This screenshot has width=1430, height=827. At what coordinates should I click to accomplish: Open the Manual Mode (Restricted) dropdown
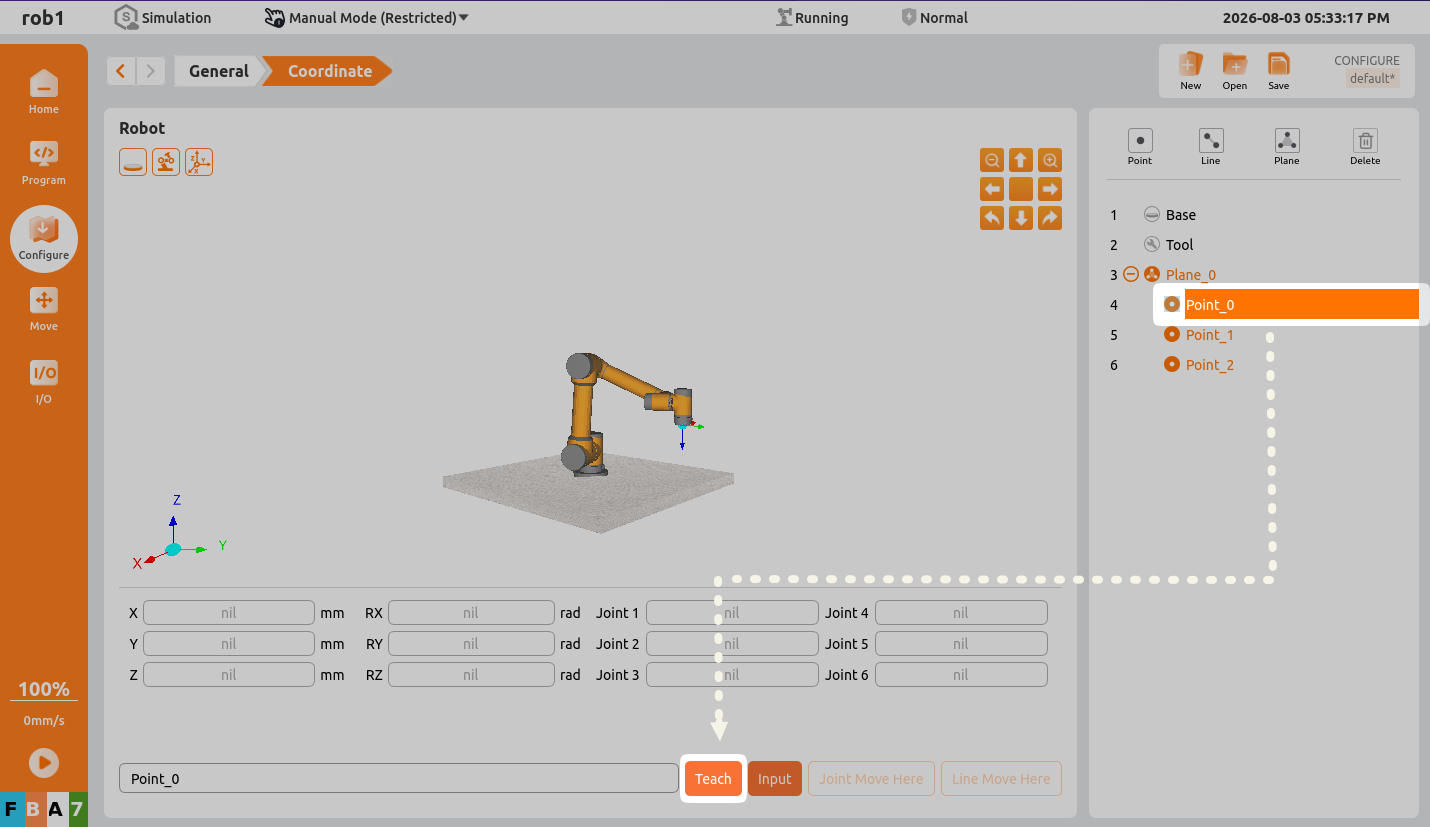(x=367, y=18)
